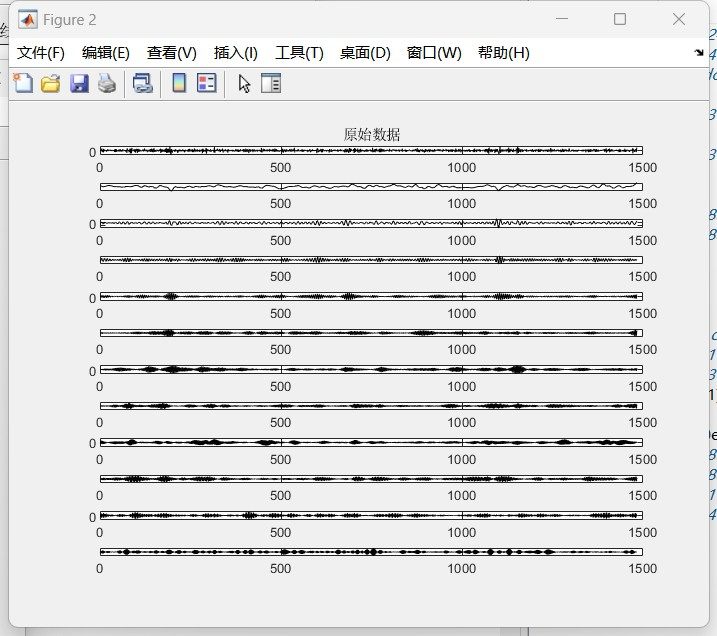717x636 pixels.
Task: Open the Property Inspector panel icon
Action: tap(271, 84)
